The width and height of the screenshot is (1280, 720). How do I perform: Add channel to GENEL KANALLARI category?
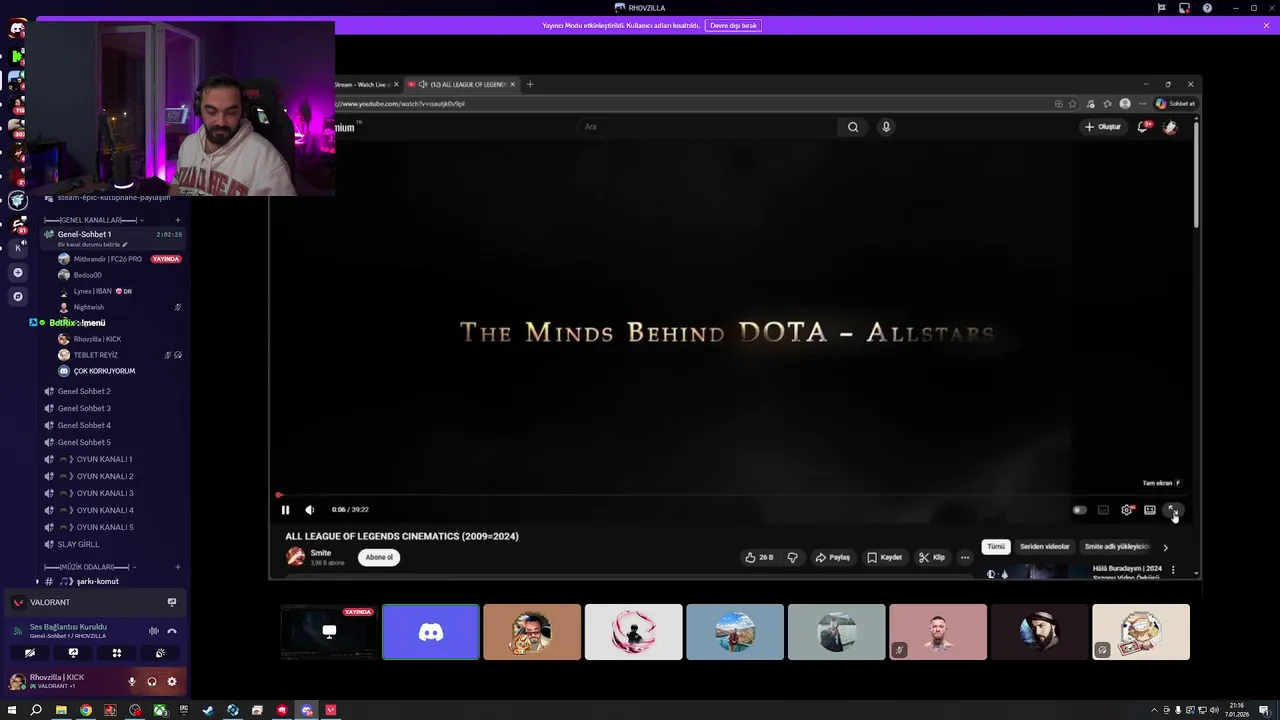178,220
